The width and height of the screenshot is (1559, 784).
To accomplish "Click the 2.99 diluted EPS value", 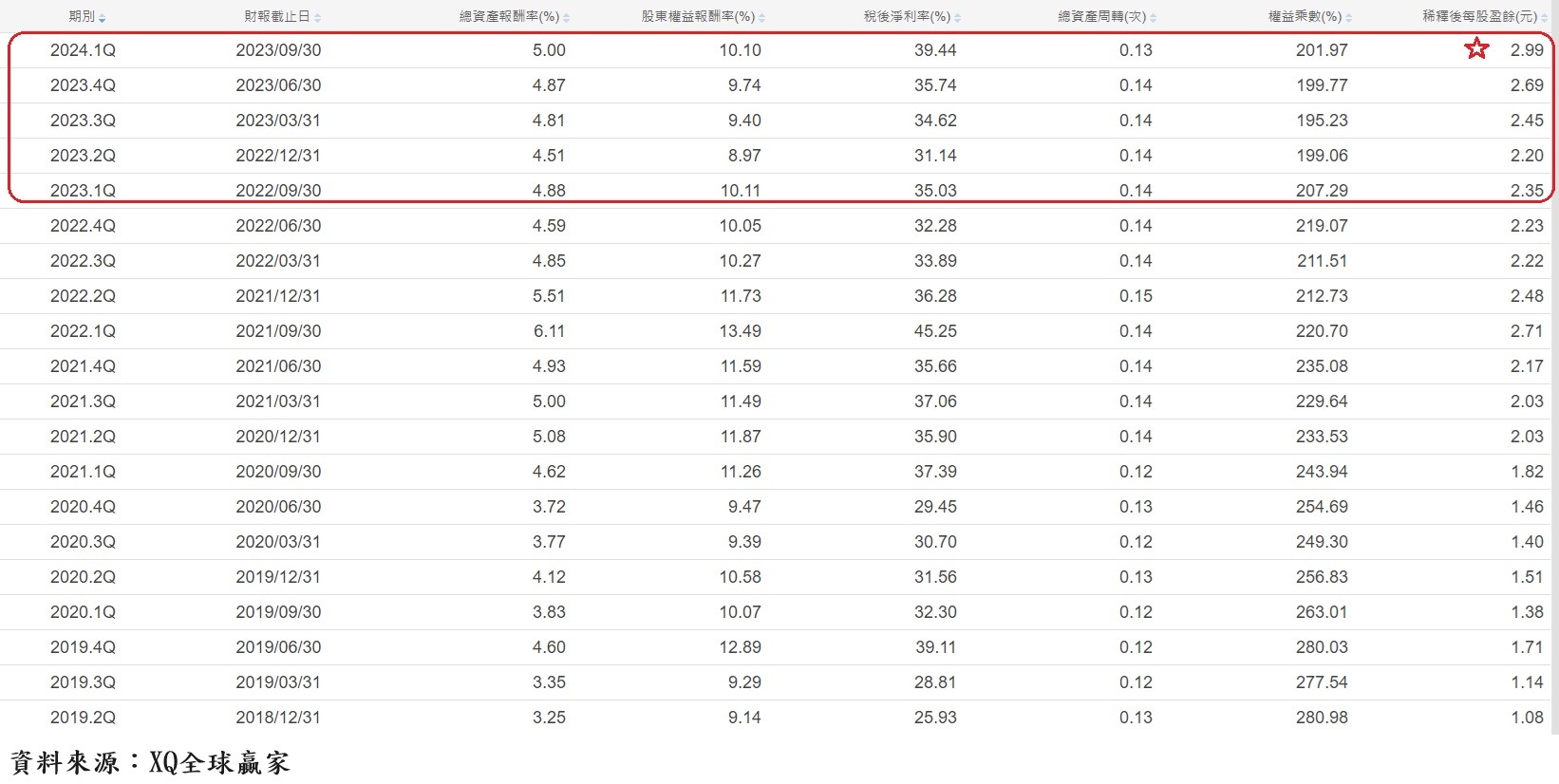I will tap(1527, 50).
